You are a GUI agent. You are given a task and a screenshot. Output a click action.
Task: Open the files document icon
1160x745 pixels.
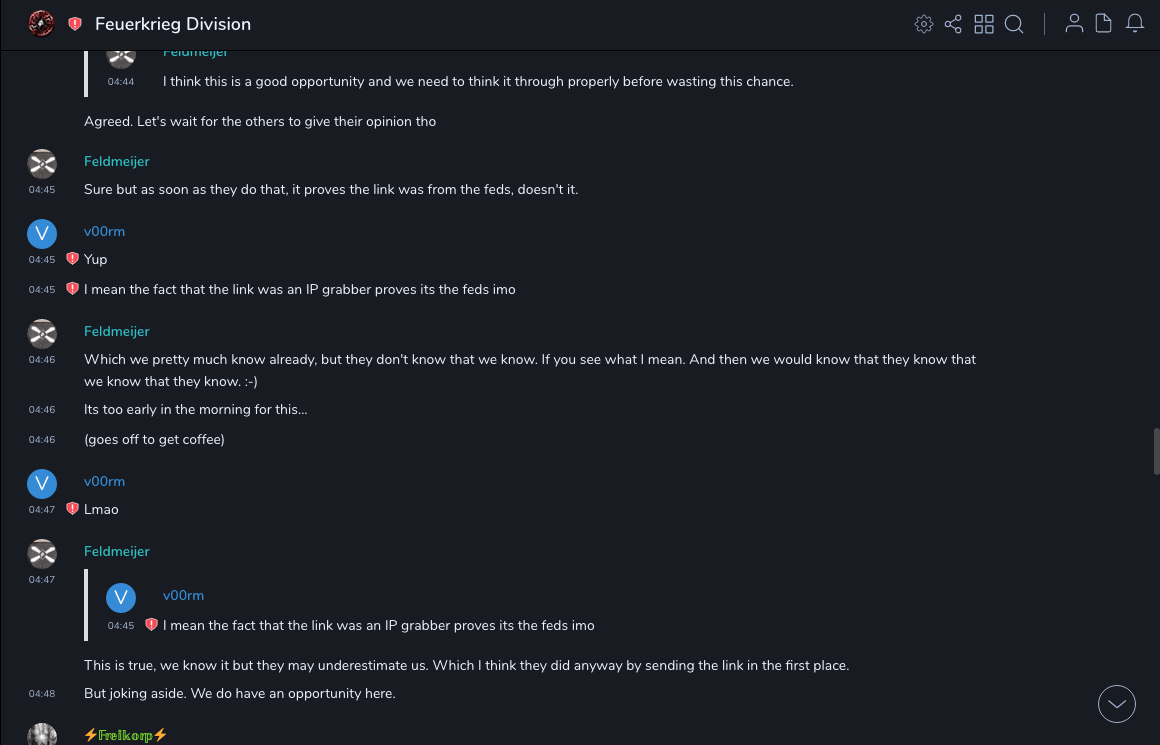pyautogui.click(x=1104, y=24)
